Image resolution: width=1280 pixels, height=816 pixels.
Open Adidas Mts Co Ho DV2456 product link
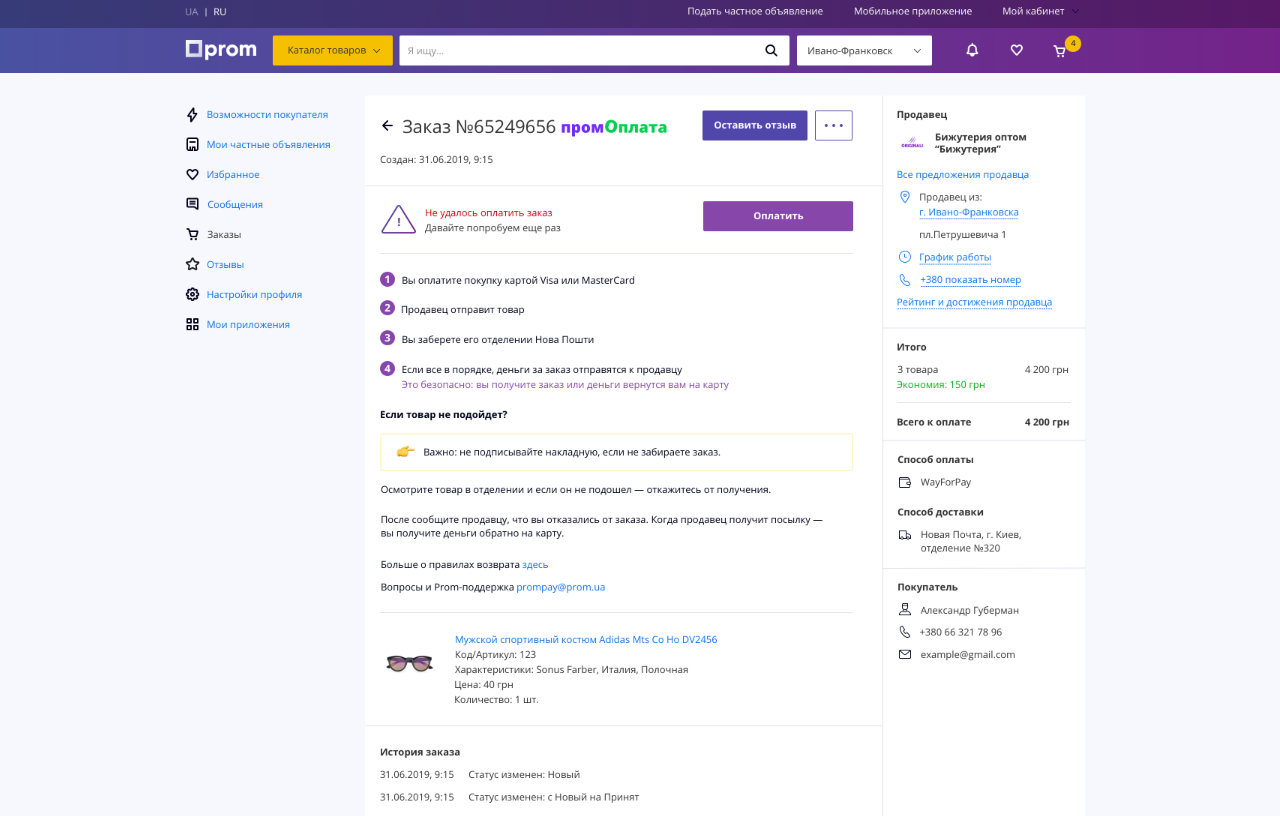pos(586,639)
